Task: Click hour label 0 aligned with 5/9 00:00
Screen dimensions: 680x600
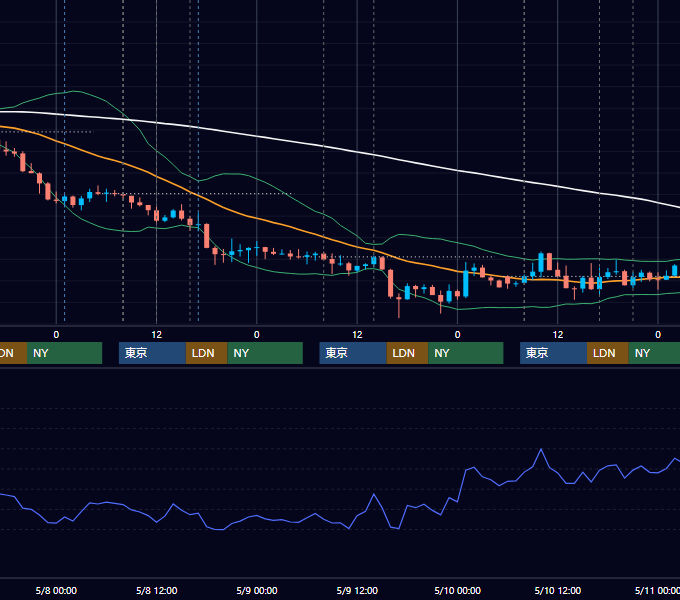Action: pyautogui.click(x=257, y=335)
